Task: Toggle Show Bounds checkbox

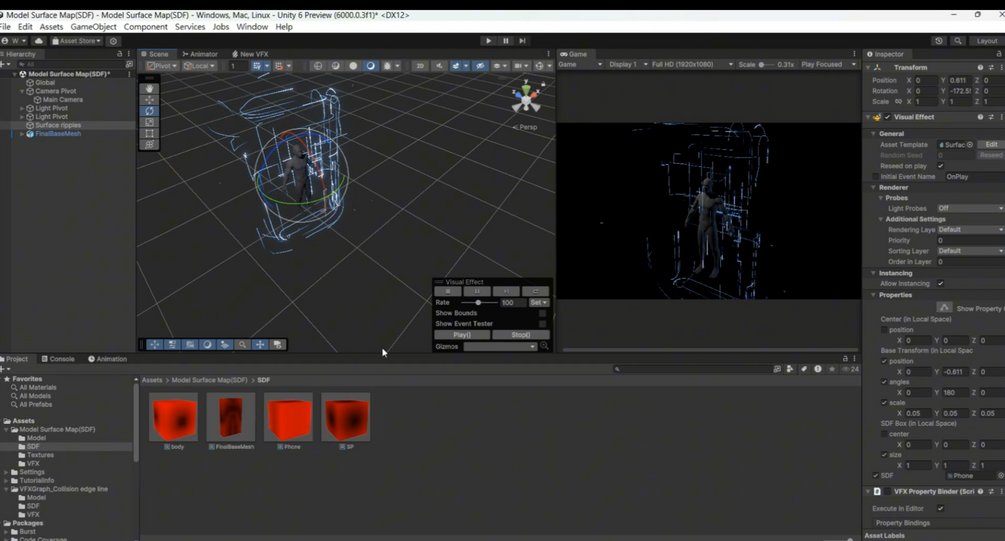Action: [x=542, y=313]
